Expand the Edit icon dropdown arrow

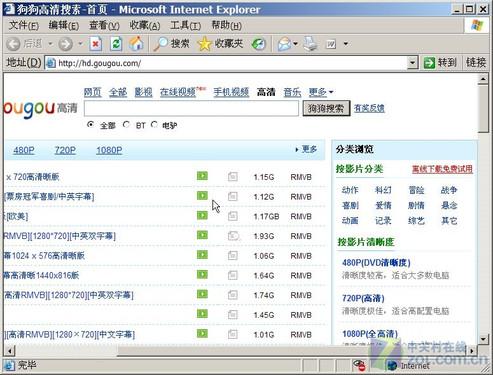pos(346,44)
